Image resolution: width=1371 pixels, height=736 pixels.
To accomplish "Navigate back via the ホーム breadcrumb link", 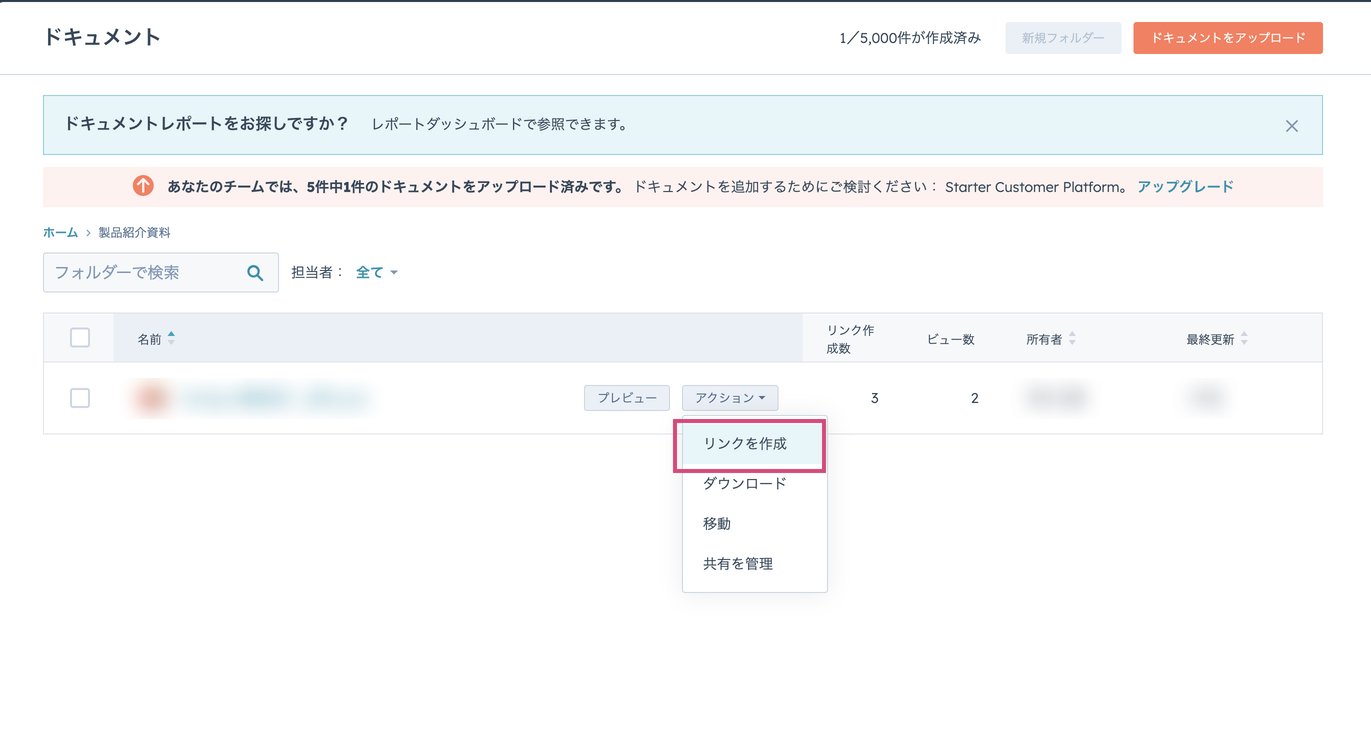I will point(59,231).
